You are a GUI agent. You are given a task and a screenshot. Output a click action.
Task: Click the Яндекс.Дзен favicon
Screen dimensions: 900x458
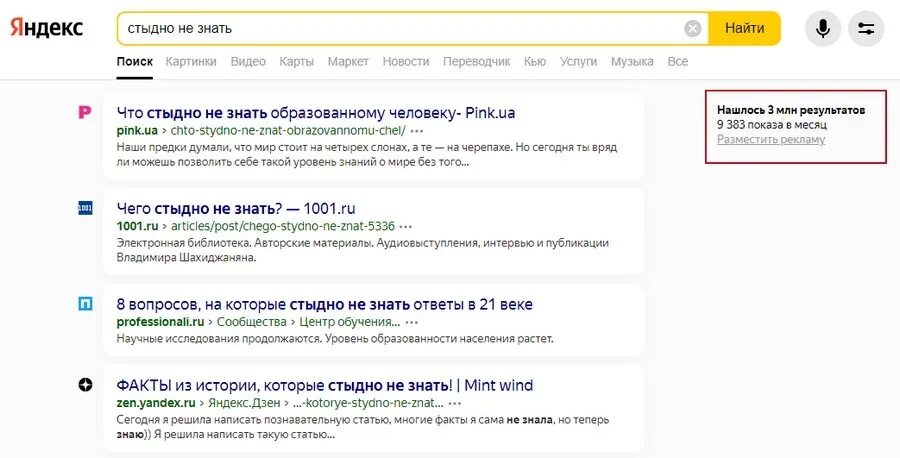85,385
